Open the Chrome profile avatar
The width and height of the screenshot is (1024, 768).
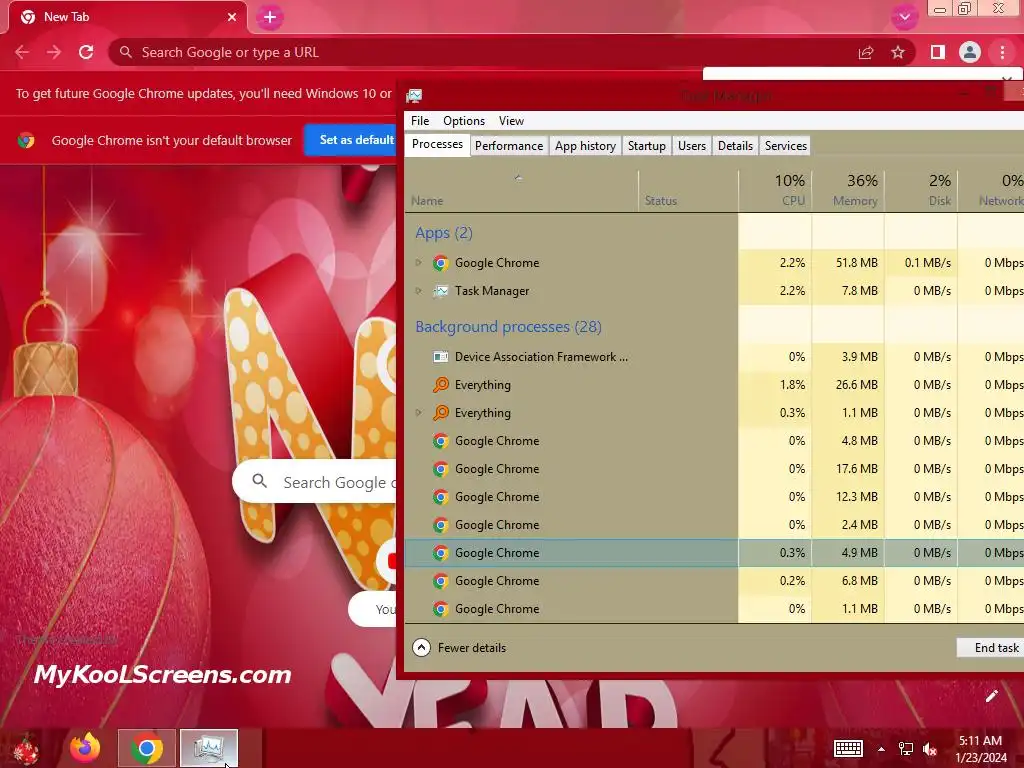point(970,52)
